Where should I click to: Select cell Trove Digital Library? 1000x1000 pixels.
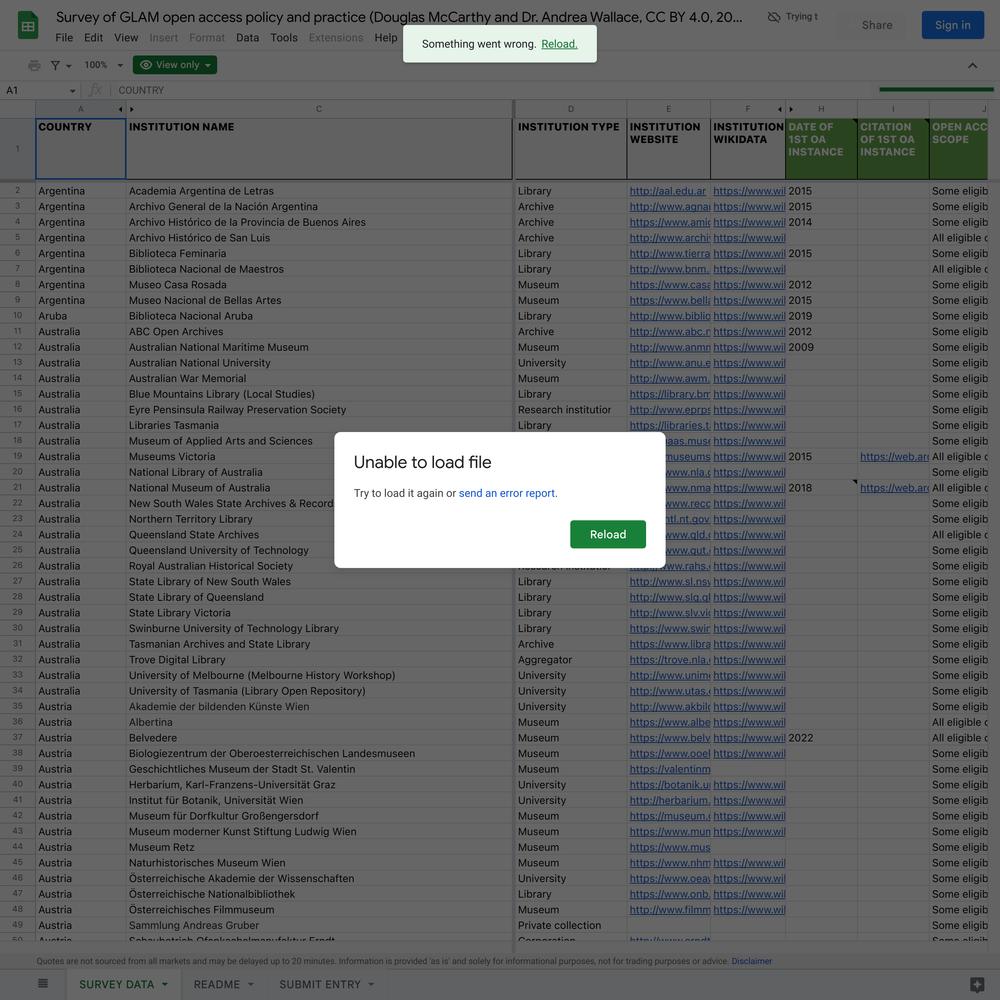(320, 659)
